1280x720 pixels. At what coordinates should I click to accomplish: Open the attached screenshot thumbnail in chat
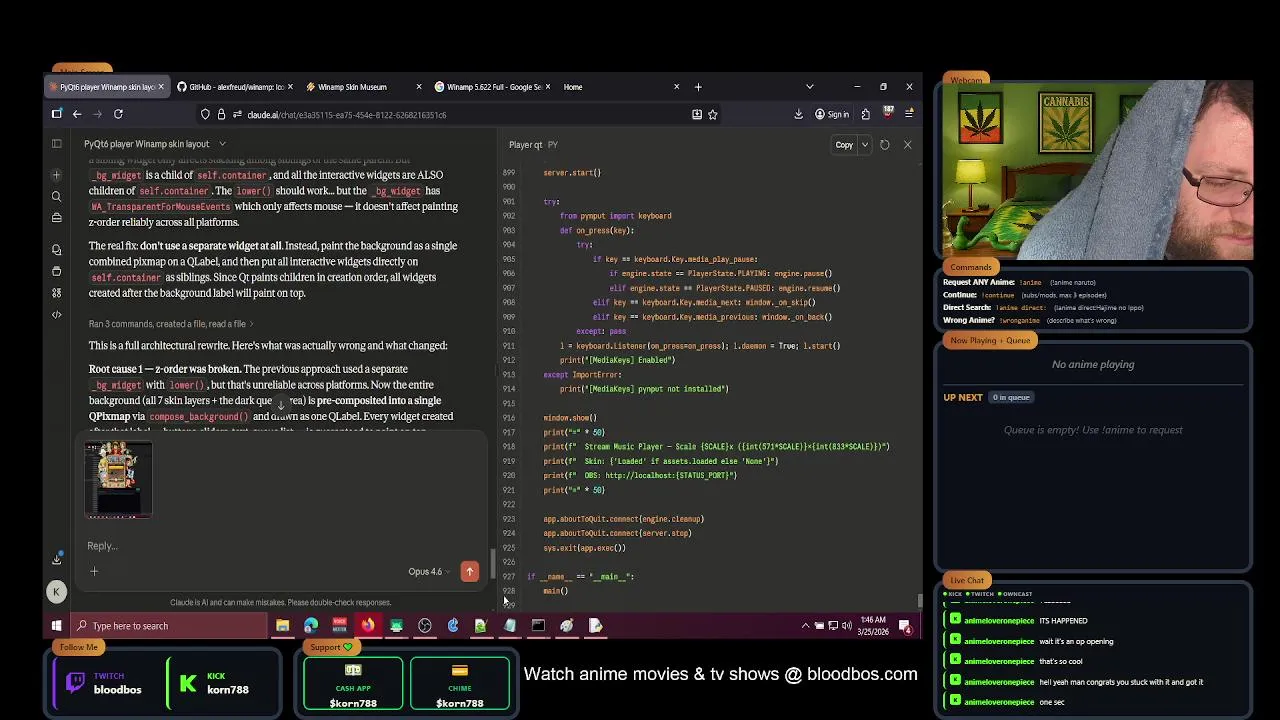pyautogui.click(x=119, y=480)
